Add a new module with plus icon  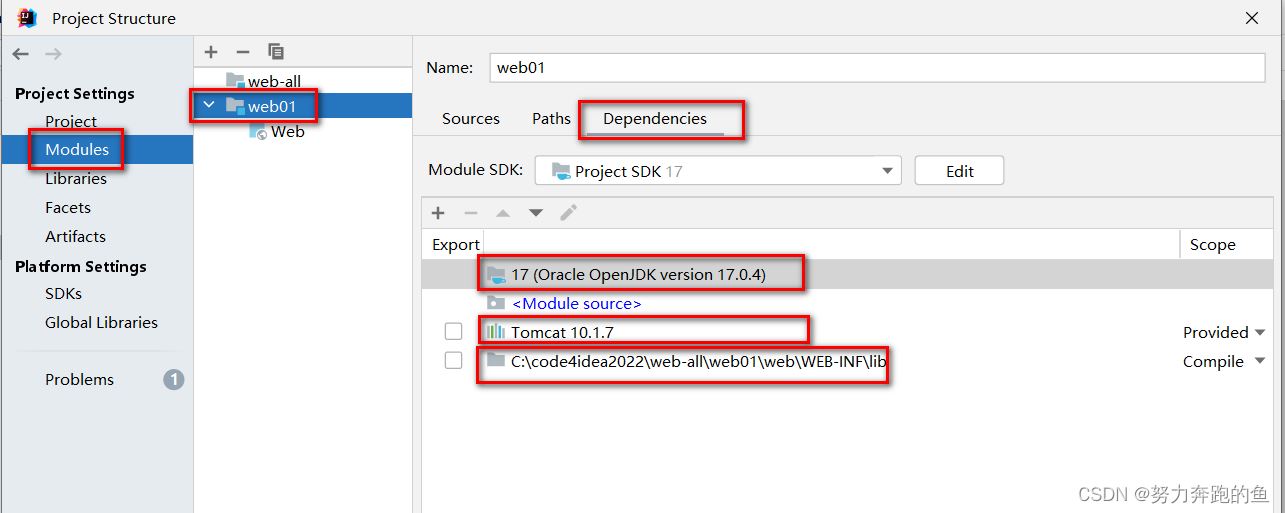210,52
